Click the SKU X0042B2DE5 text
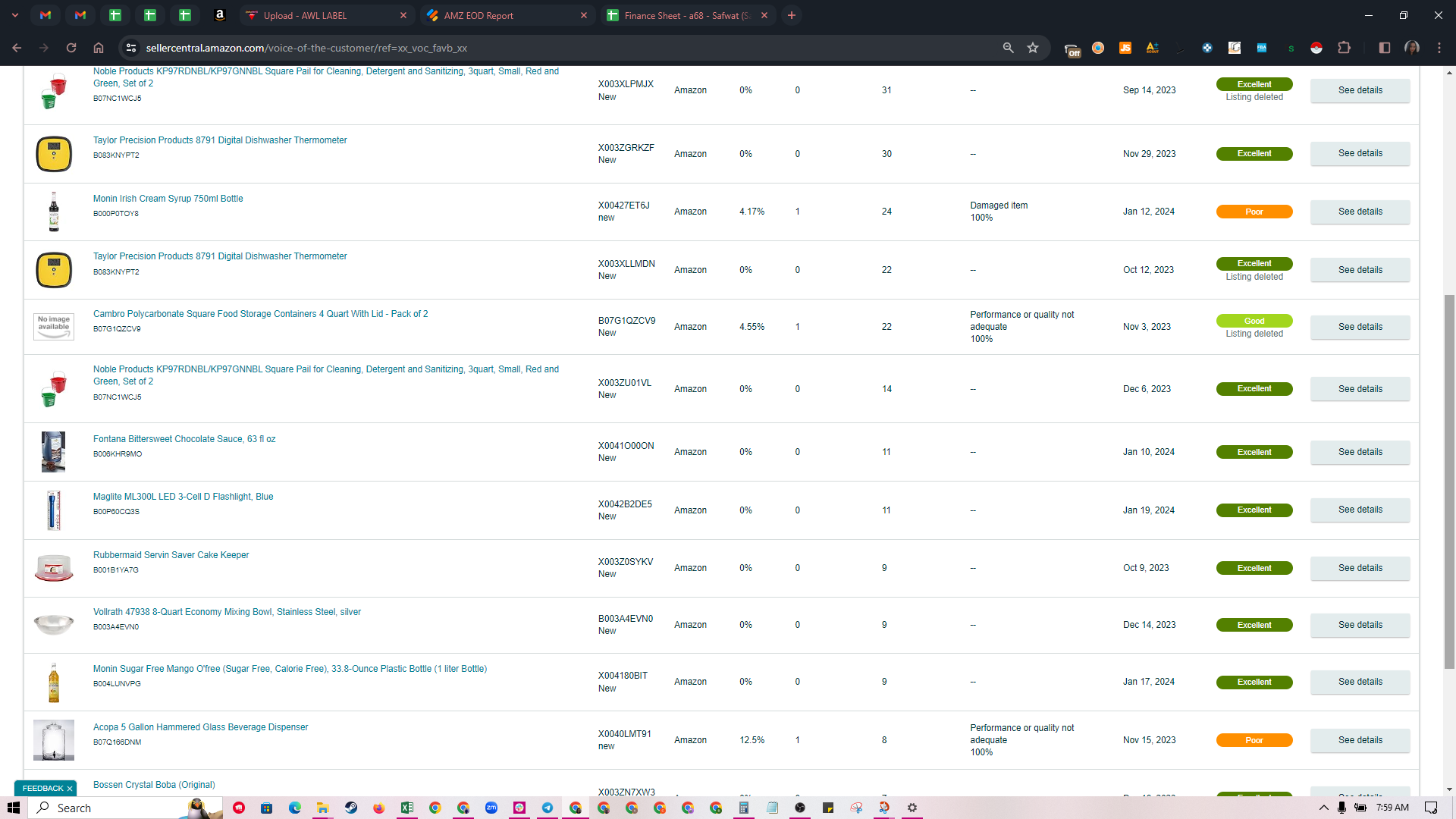The width and height of the screenshot is (1456, 819). 625,504
